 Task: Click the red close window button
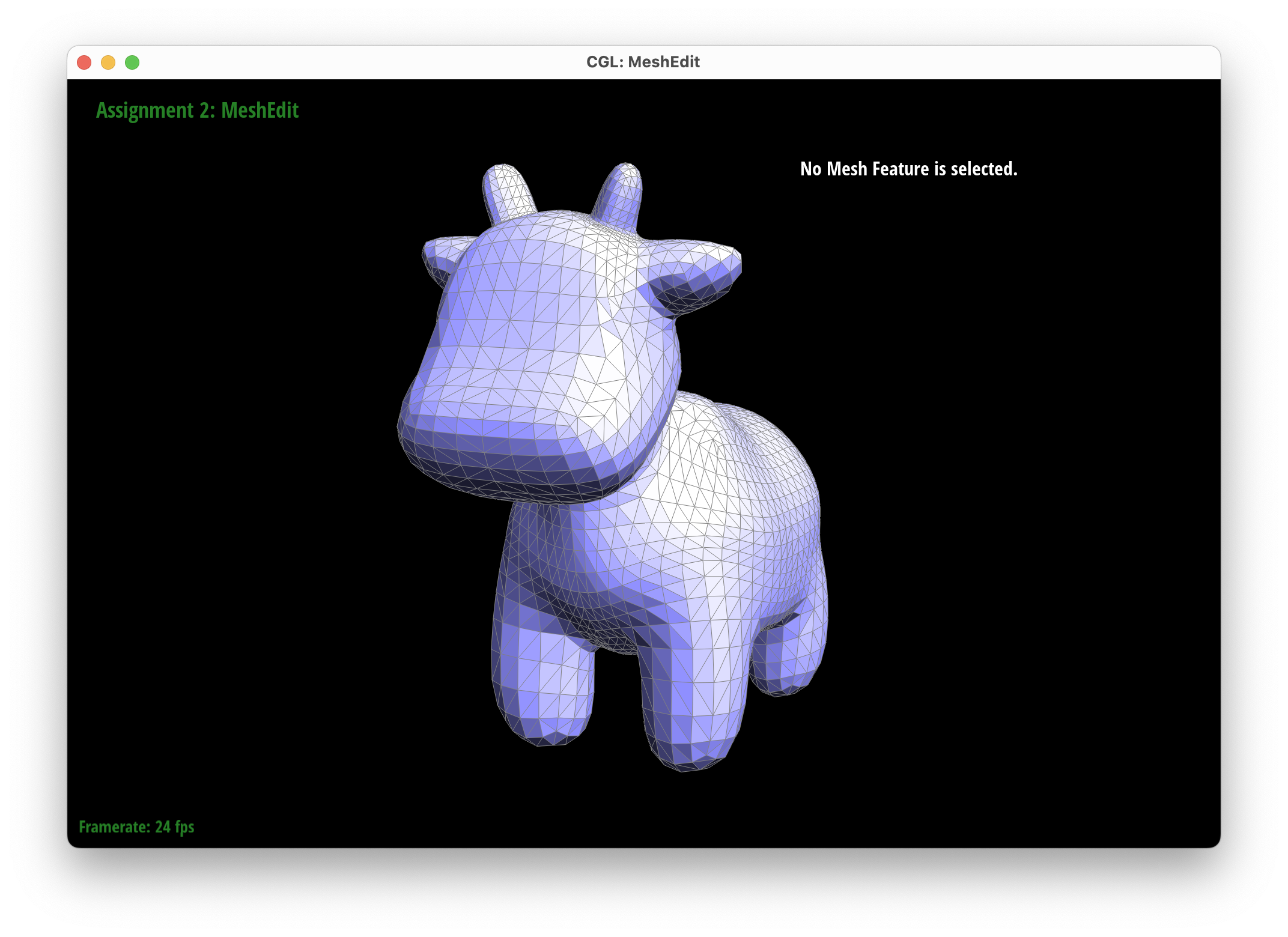84,62
